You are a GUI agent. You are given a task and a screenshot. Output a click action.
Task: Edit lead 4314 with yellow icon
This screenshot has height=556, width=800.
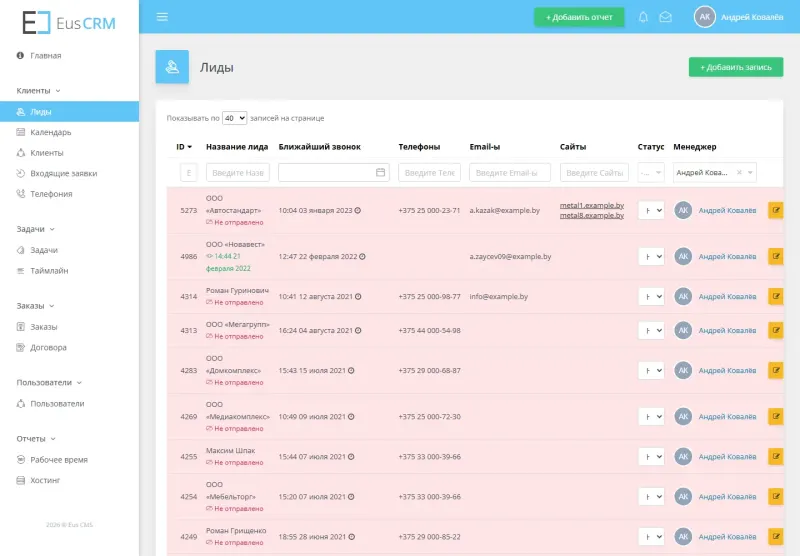[x=776, y=296]
